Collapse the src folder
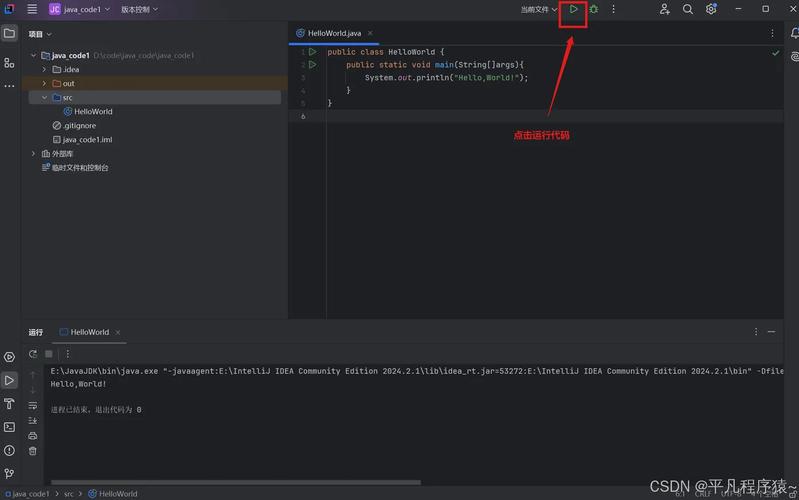This screenshot has height=500, width=799. tap(44, 97)
